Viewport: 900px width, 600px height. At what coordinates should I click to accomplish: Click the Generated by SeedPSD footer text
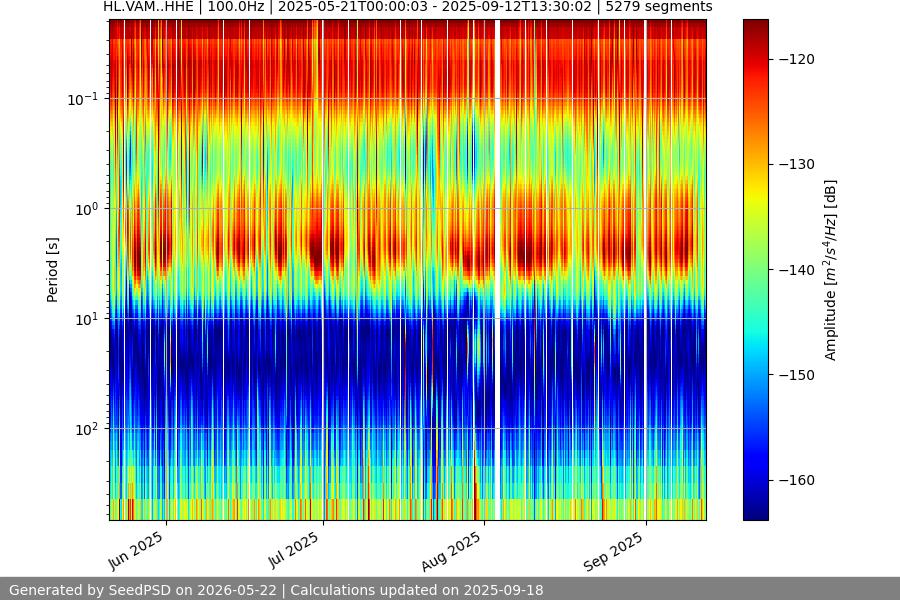click(x=276, y=590)
